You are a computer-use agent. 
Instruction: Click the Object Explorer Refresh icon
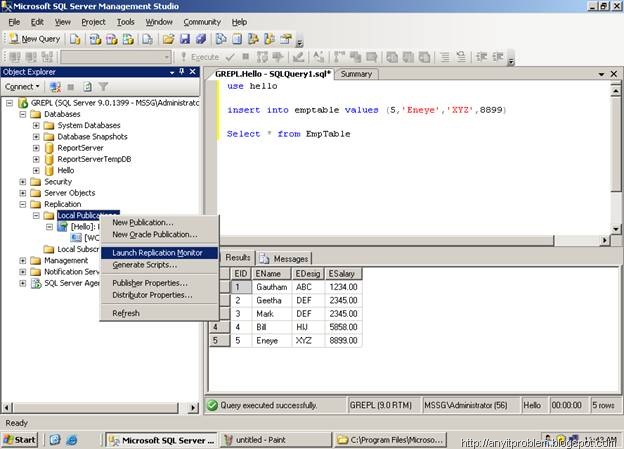87,87
